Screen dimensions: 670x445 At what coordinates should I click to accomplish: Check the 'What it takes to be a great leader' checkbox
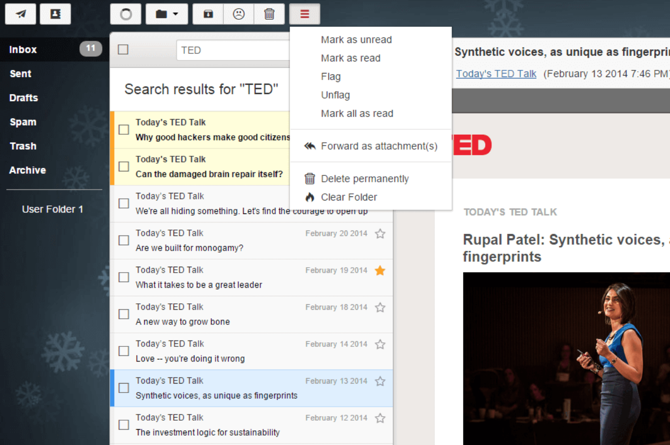click(124, 277)
